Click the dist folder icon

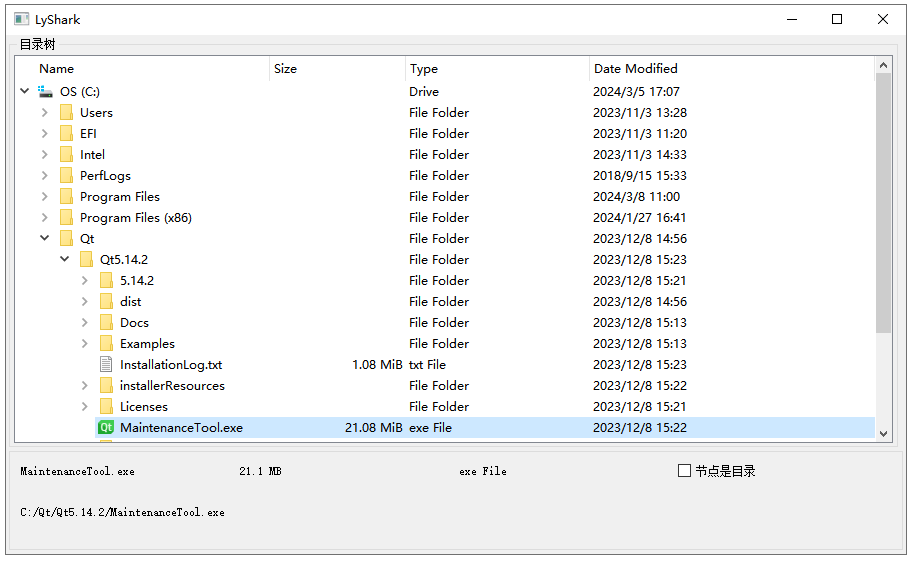tap(106, 301)
